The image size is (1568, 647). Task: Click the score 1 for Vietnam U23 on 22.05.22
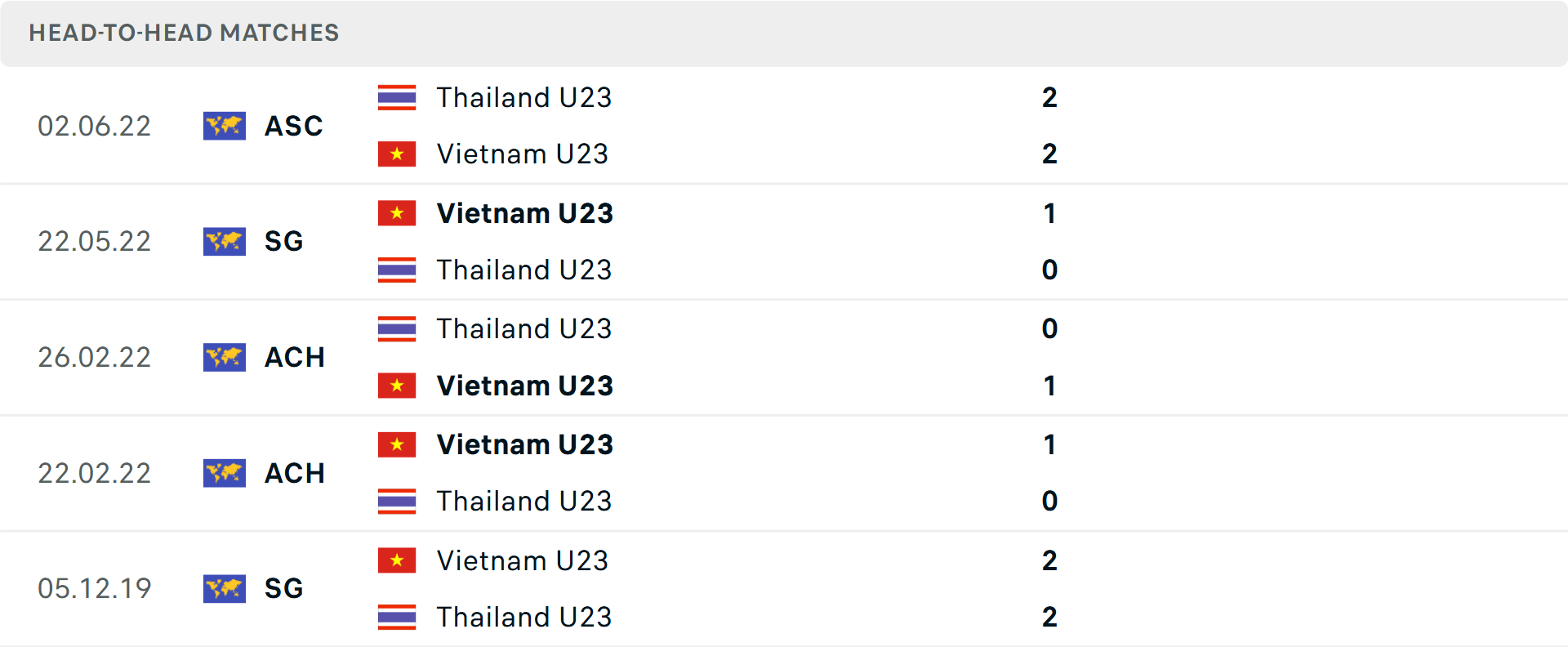(1050, 213)
